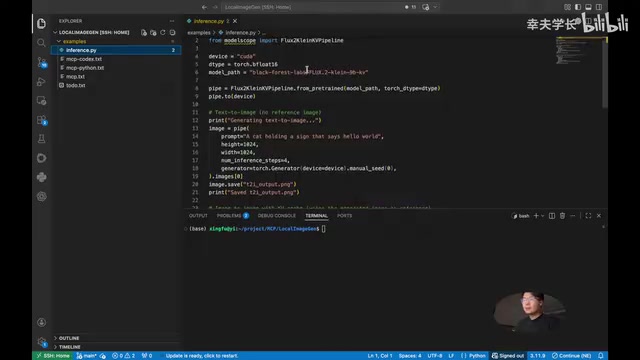Viewport: 640px width, 360px height.
Task: Click the Signed out status item
Action: (x=507, y=356)
